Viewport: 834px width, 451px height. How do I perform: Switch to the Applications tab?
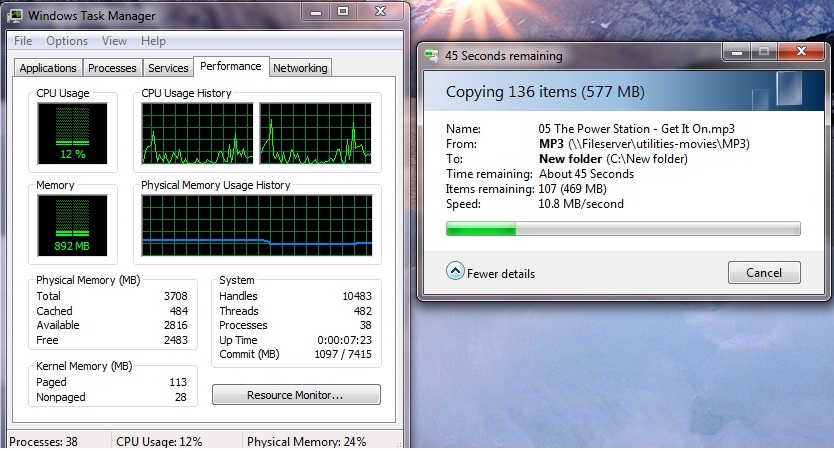point(48,68)
